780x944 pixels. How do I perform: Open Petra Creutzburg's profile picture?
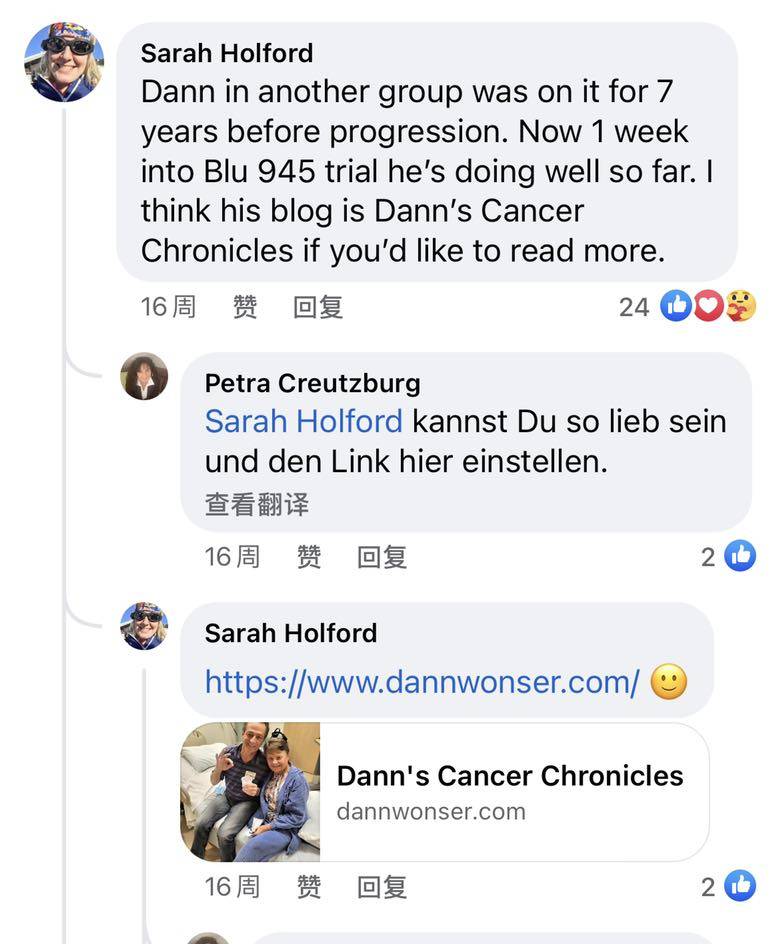point(144,377)
